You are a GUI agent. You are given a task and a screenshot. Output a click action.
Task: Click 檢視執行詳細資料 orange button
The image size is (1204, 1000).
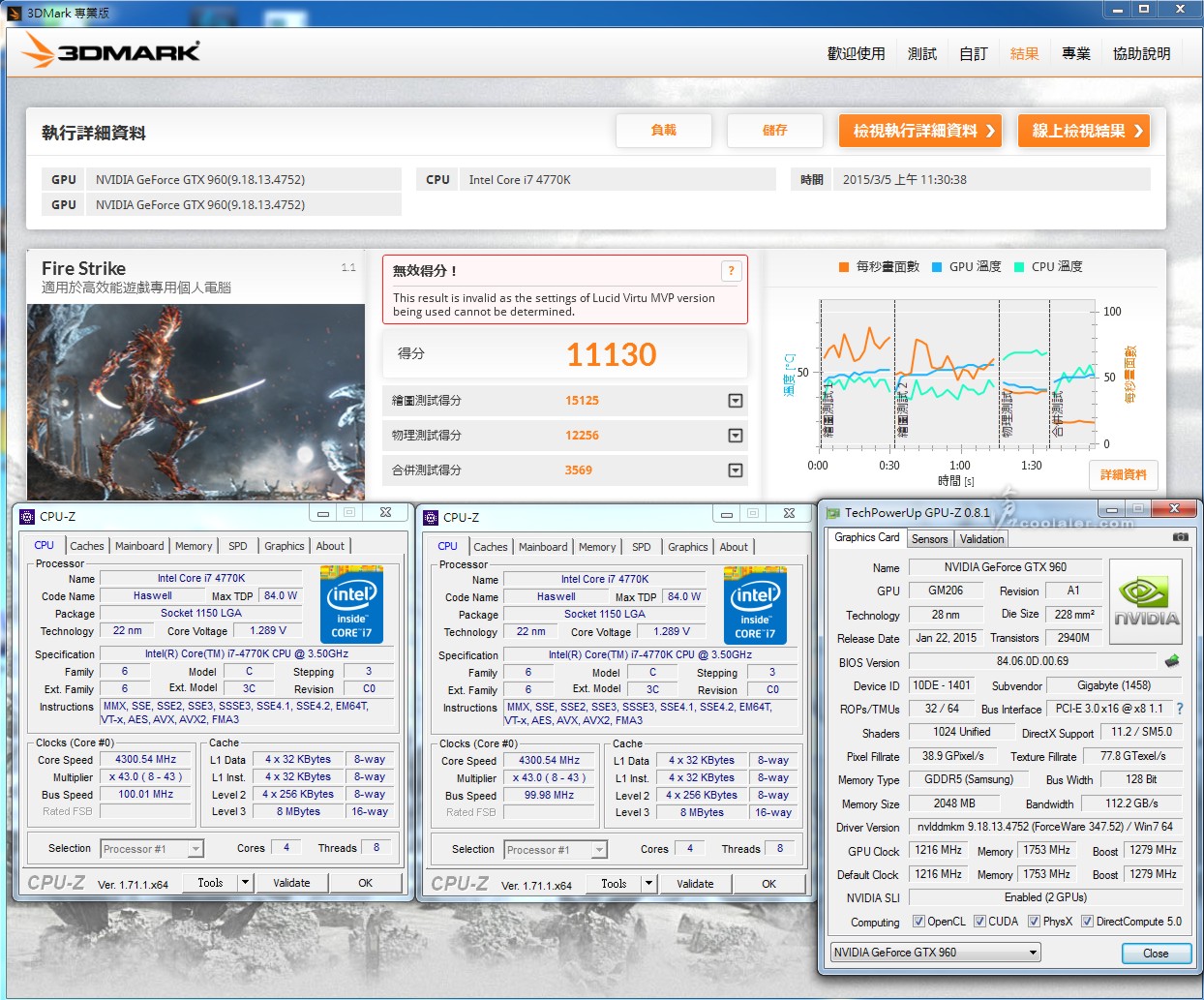coord(920,131)
